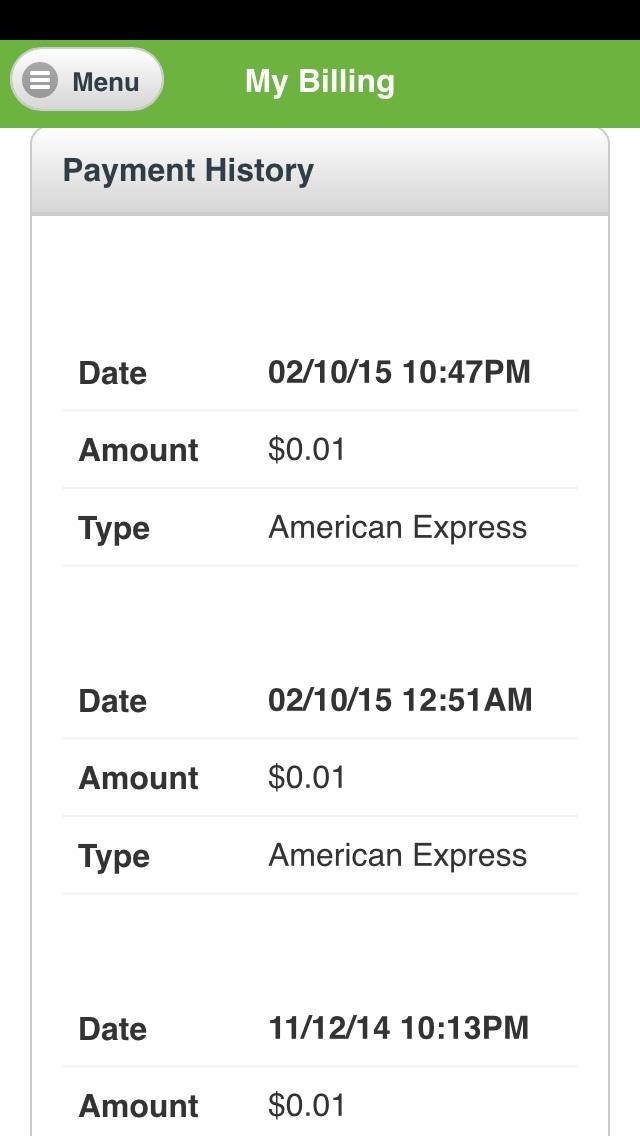Image resolution: width=640 pixels, height=1136 pixels.
Task: Click Date label beside 02/10/15 10:47PM
Action: (x=113, y=373)
